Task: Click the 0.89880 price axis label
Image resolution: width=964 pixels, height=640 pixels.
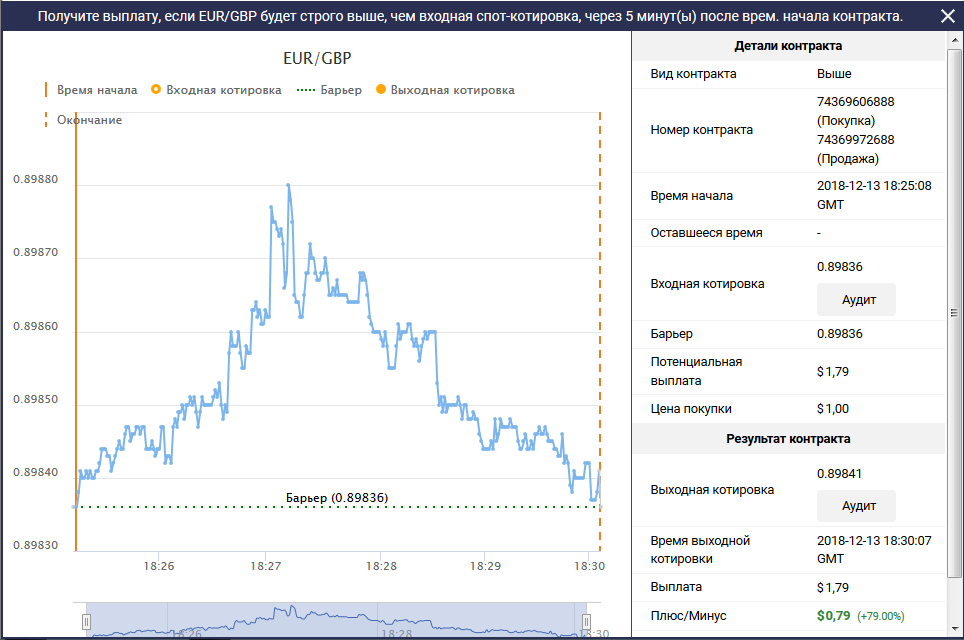Action: 36,179
